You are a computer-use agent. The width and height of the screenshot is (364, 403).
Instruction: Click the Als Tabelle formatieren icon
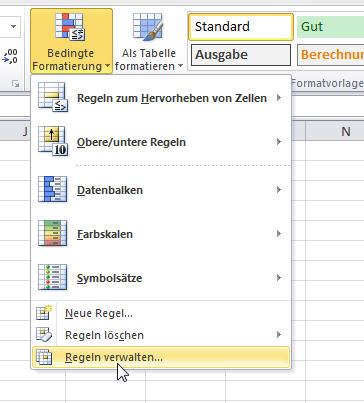pos(148,27)
